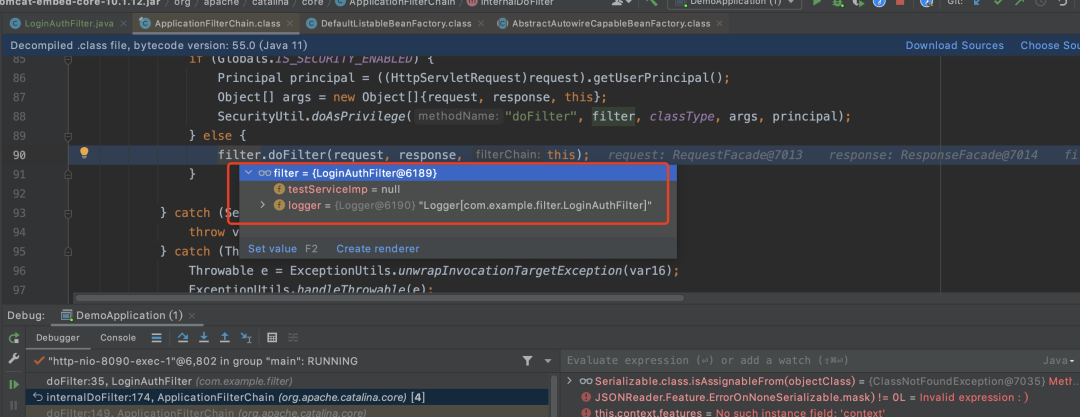Switch to DefaultListableBeanFactory.class tab
Screen dimensions: 1080x417
click(x=396, y=23)
